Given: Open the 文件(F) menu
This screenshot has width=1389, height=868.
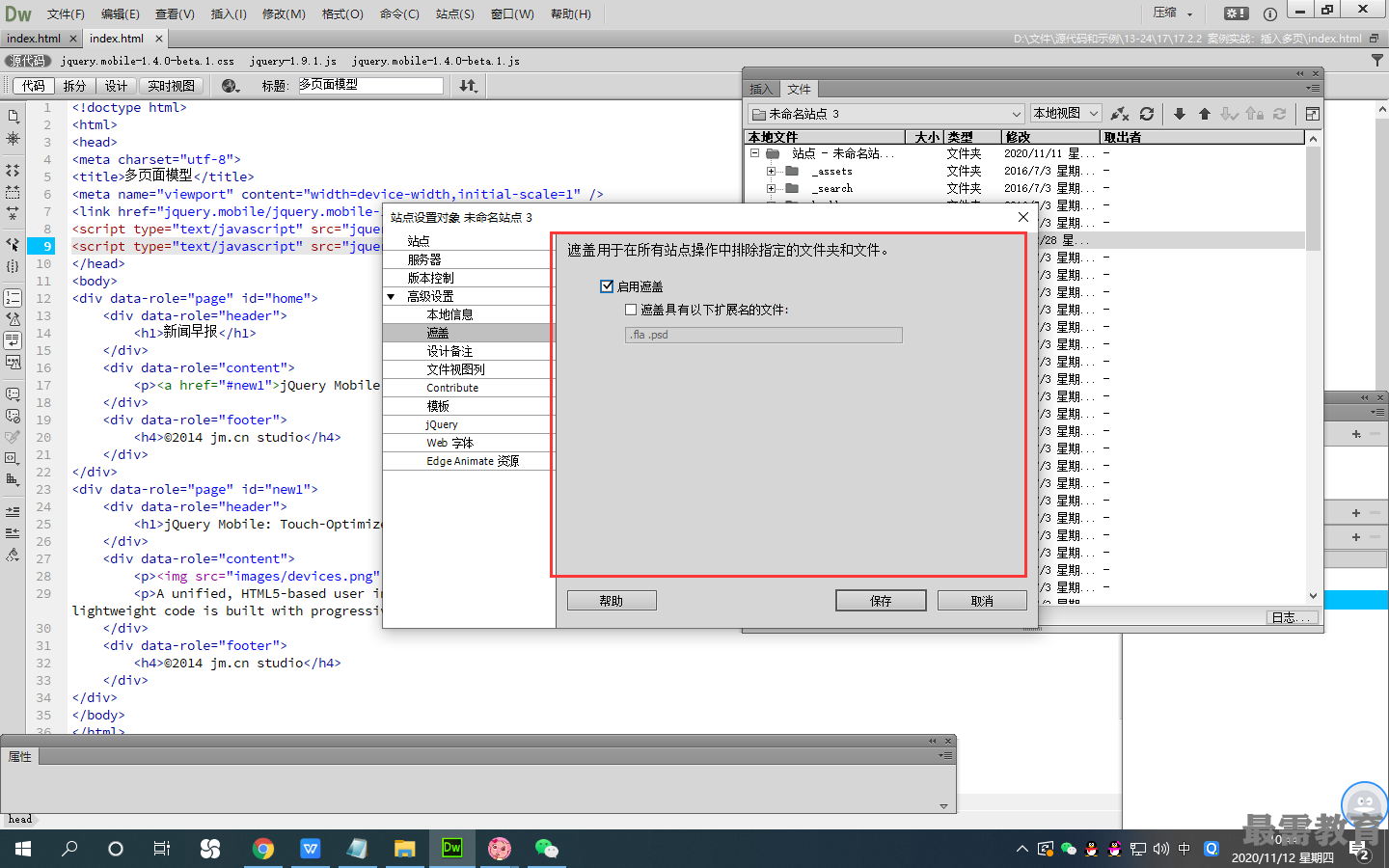Looking at the screenshot, I should [x=66, y=14].
